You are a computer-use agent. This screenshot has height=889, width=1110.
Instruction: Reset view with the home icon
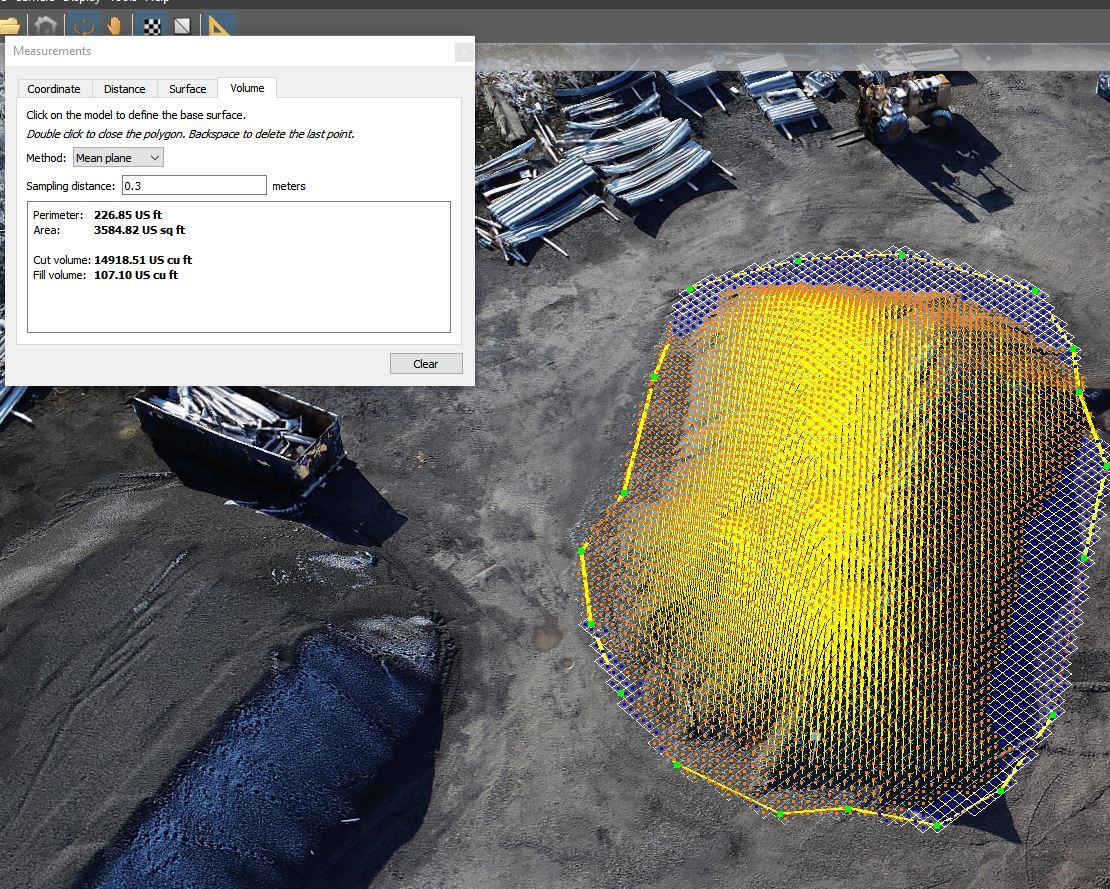(46, 25)
